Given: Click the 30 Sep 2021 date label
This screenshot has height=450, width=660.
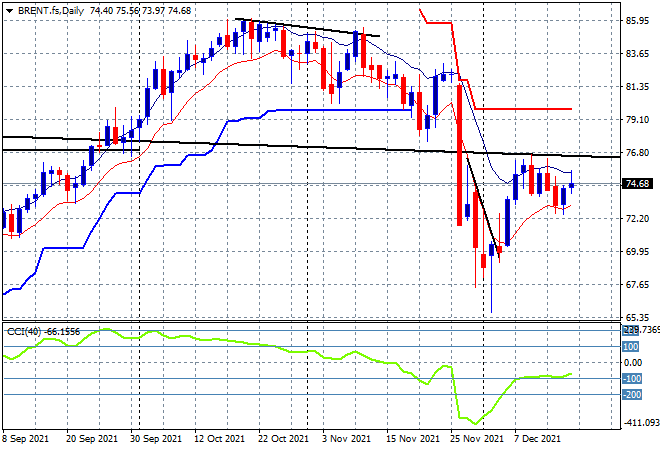Looking at the screenshot, I should click(x=156, y=439).
